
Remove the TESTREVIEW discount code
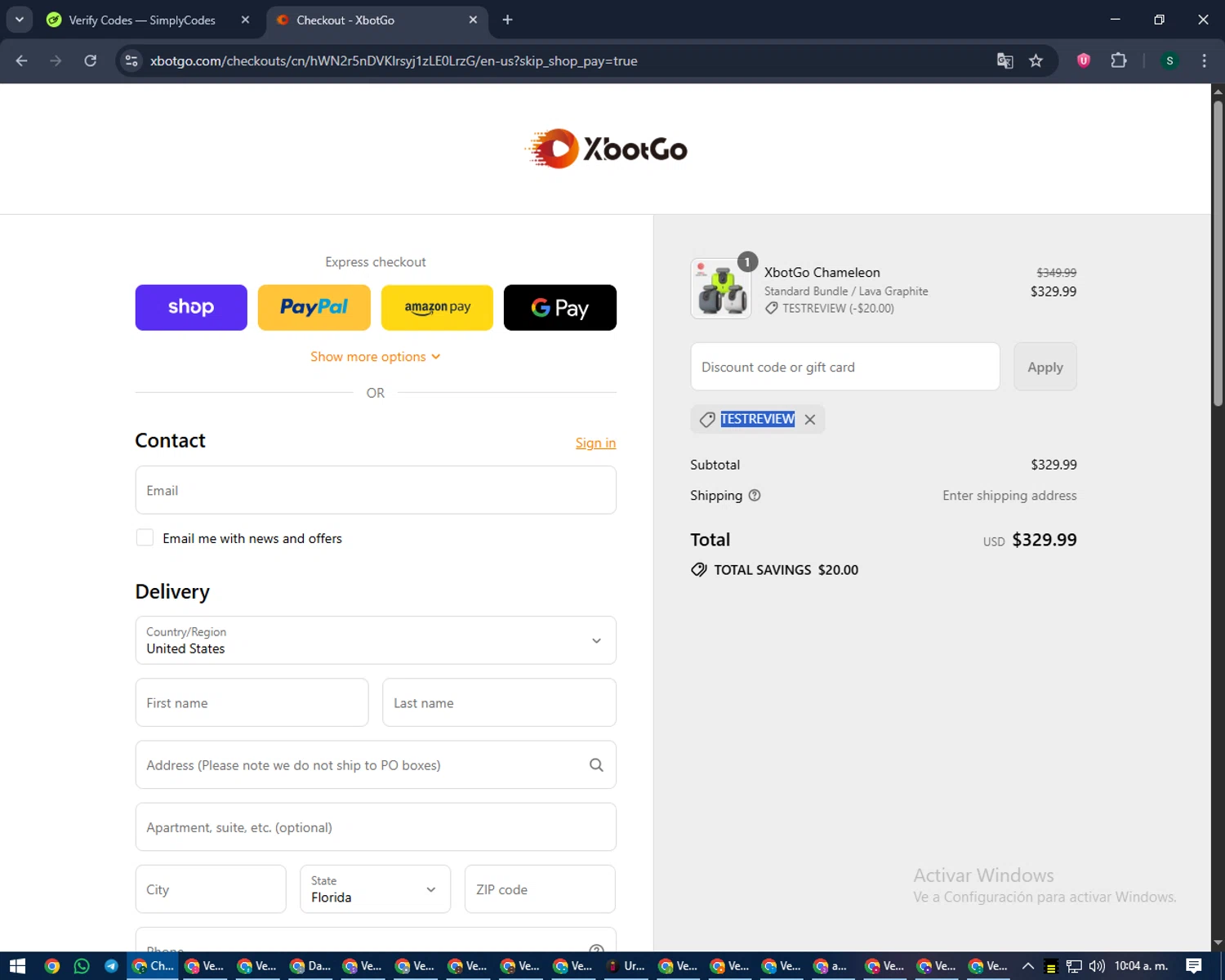point(810,419)
